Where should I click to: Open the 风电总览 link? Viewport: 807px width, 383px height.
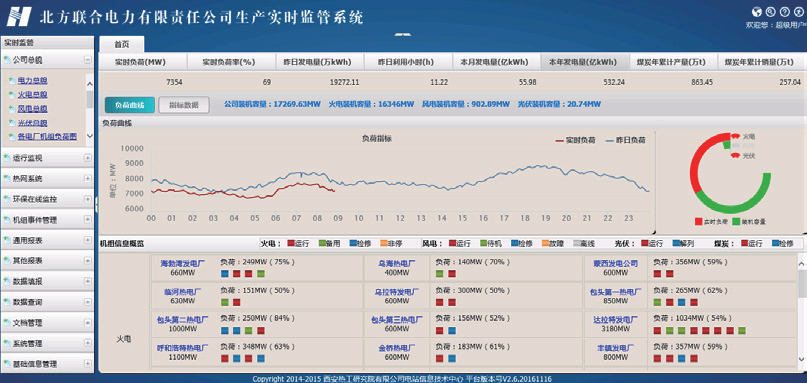coord(32,109)
